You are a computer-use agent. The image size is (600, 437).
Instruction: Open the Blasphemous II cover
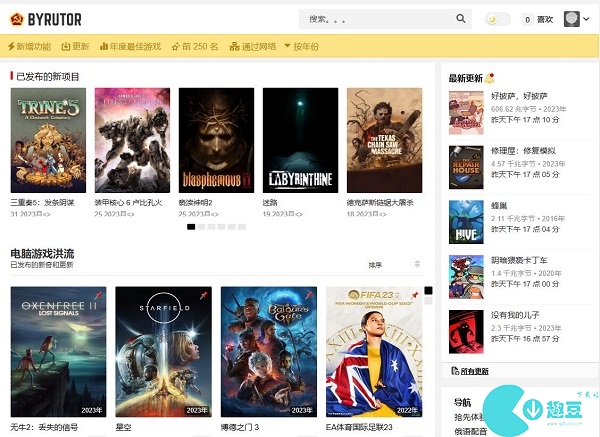216,140
